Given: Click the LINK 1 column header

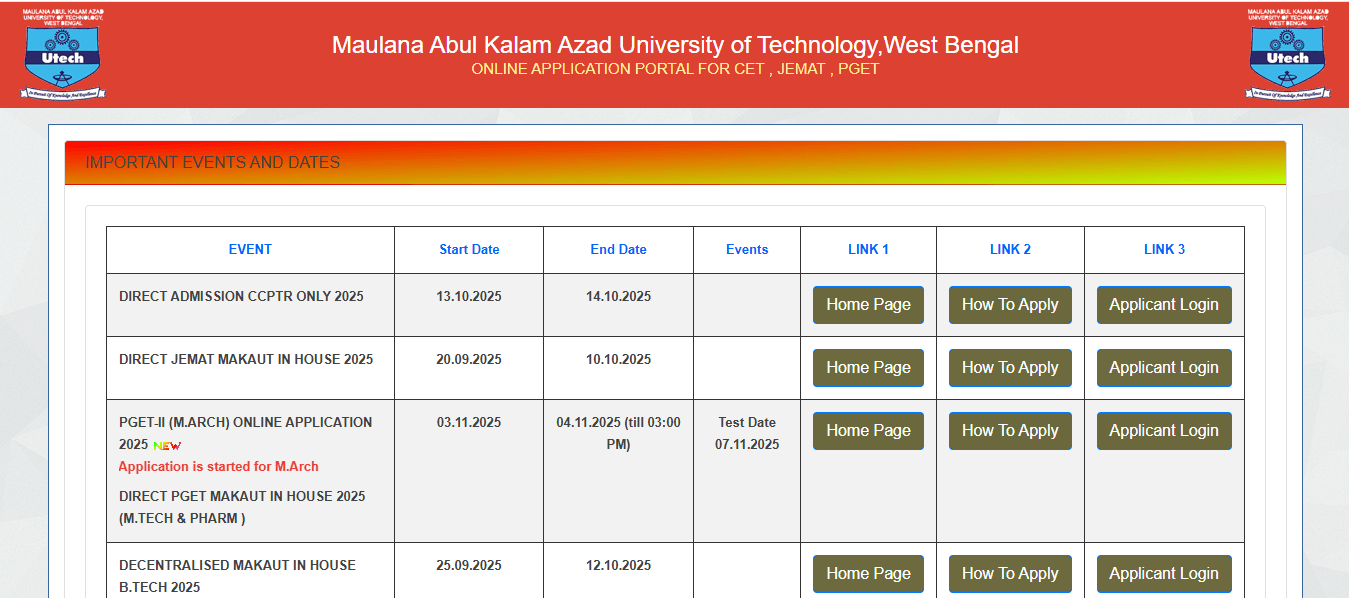Looking at the screenshot, I should click(x=867, y=249).
